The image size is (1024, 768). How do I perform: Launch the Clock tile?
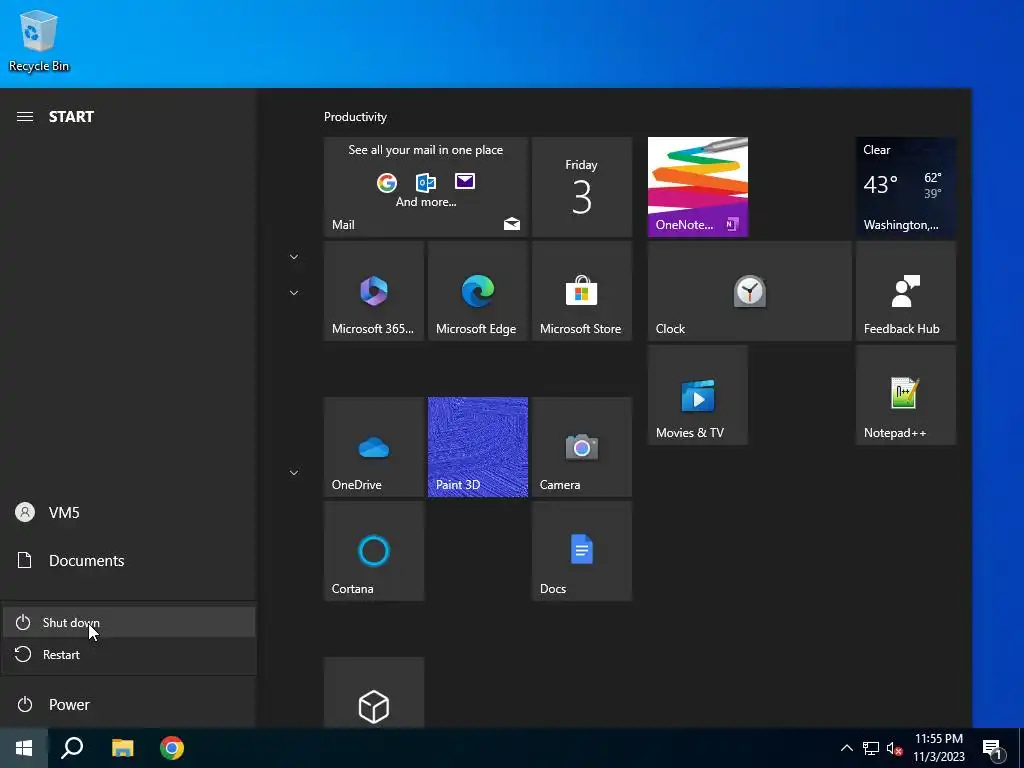(750, 291)
